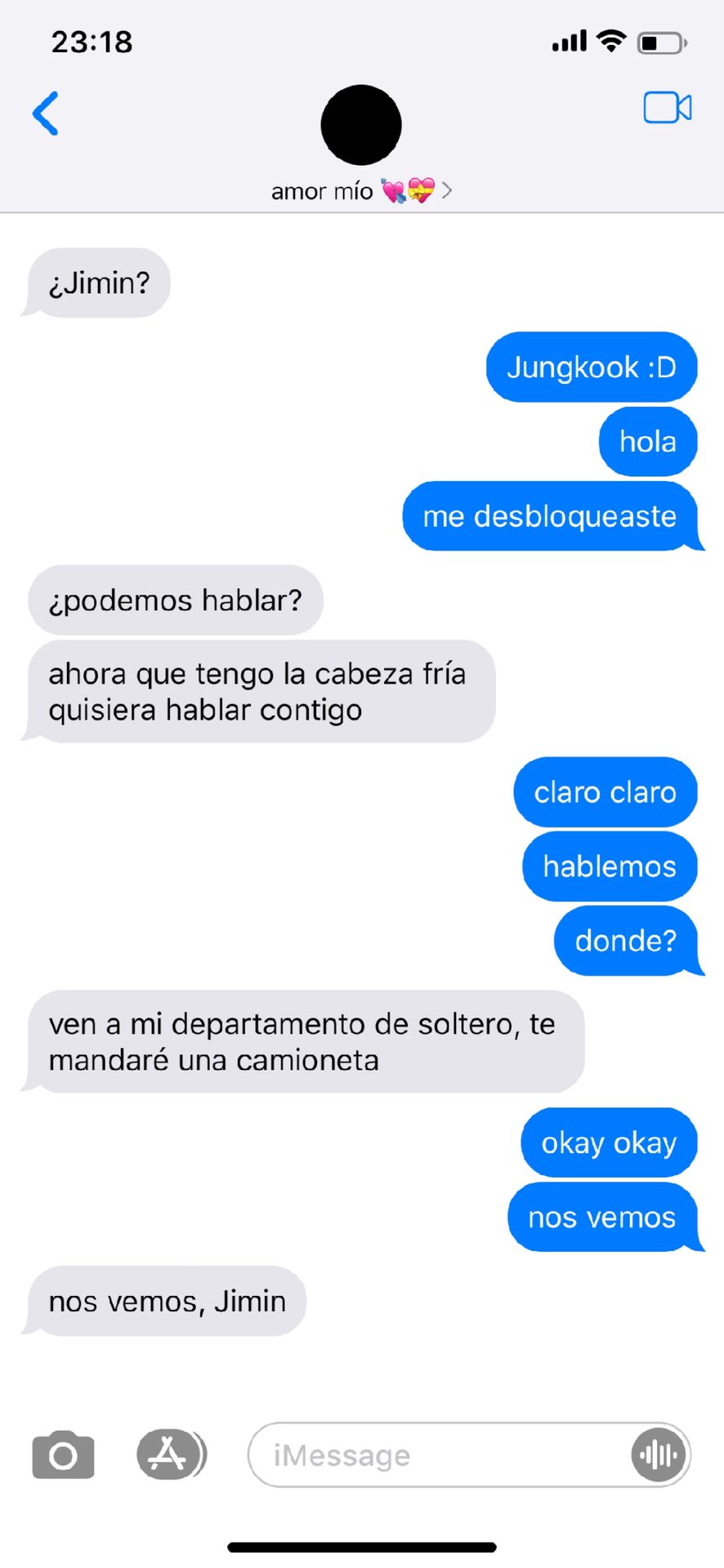This screenshot has height=1568, width=724.
Task: Tap the home indicator bar
Action: coord(362,1547)
